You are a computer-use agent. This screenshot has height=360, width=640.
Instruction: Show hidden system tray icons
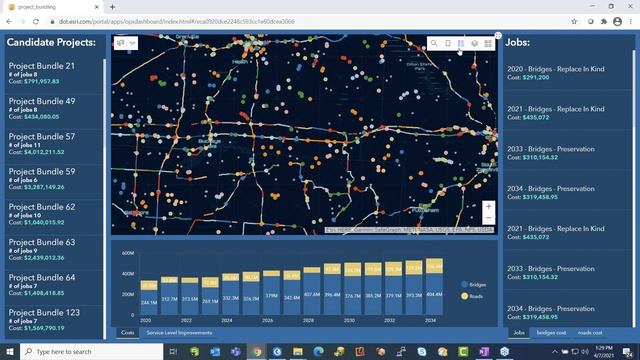pyautogui.click(x=555, y=351)
